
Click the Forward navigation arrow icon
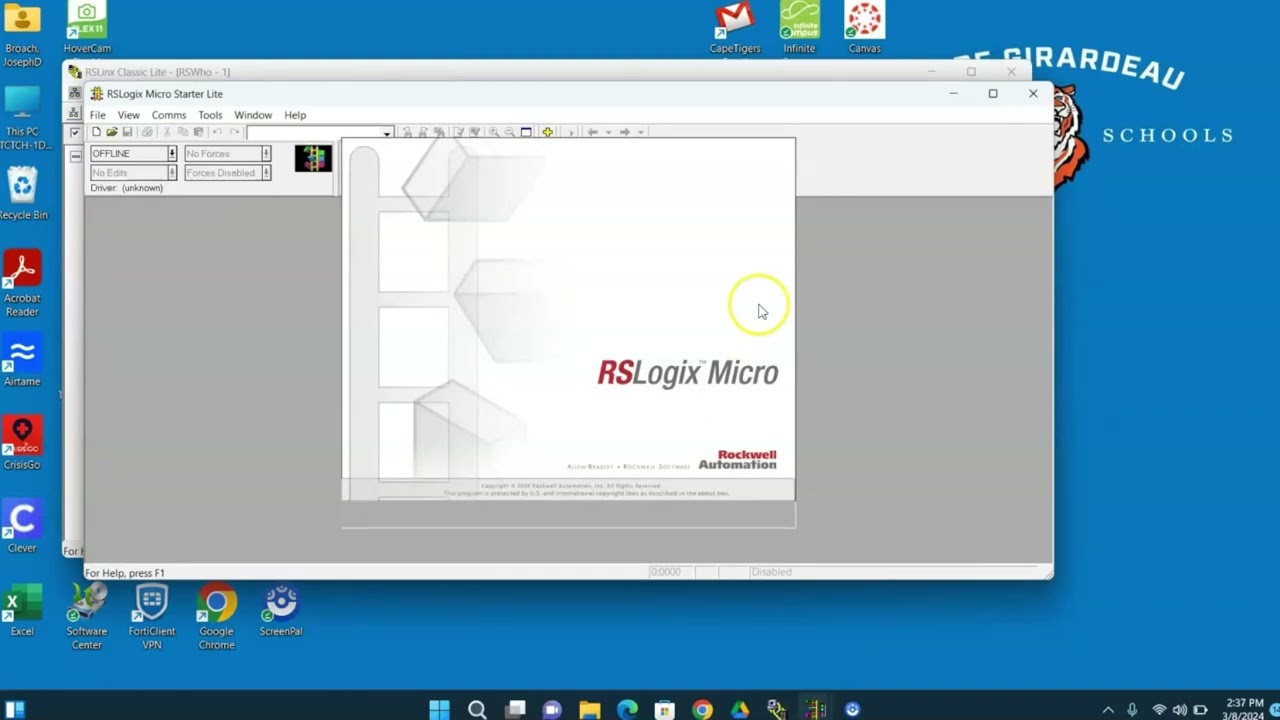click(x=625, y=132)
